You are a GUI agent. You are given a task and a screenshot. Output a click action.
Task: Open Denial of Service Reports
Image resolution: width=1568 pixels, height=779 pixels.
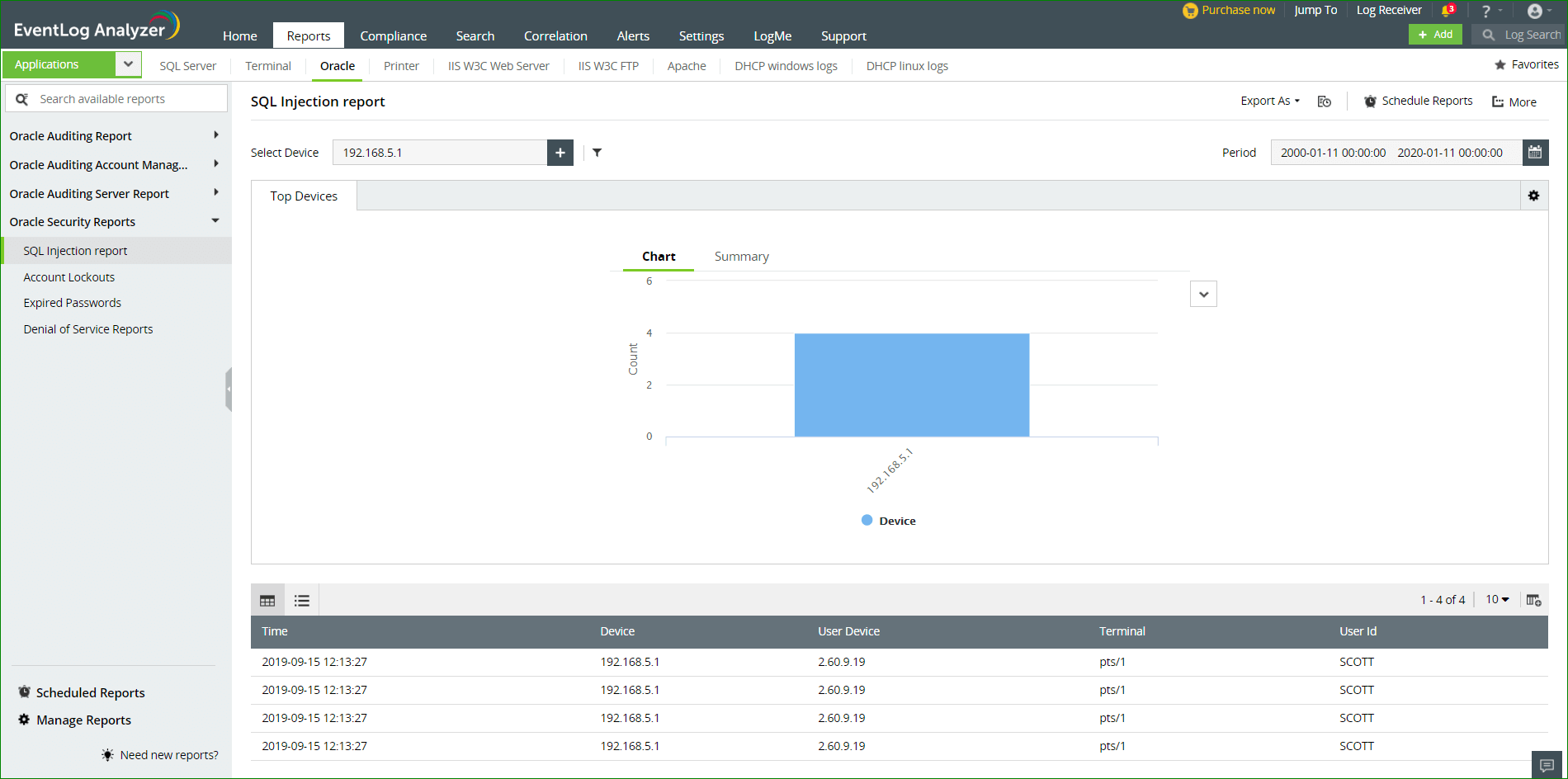click(88, 329)
